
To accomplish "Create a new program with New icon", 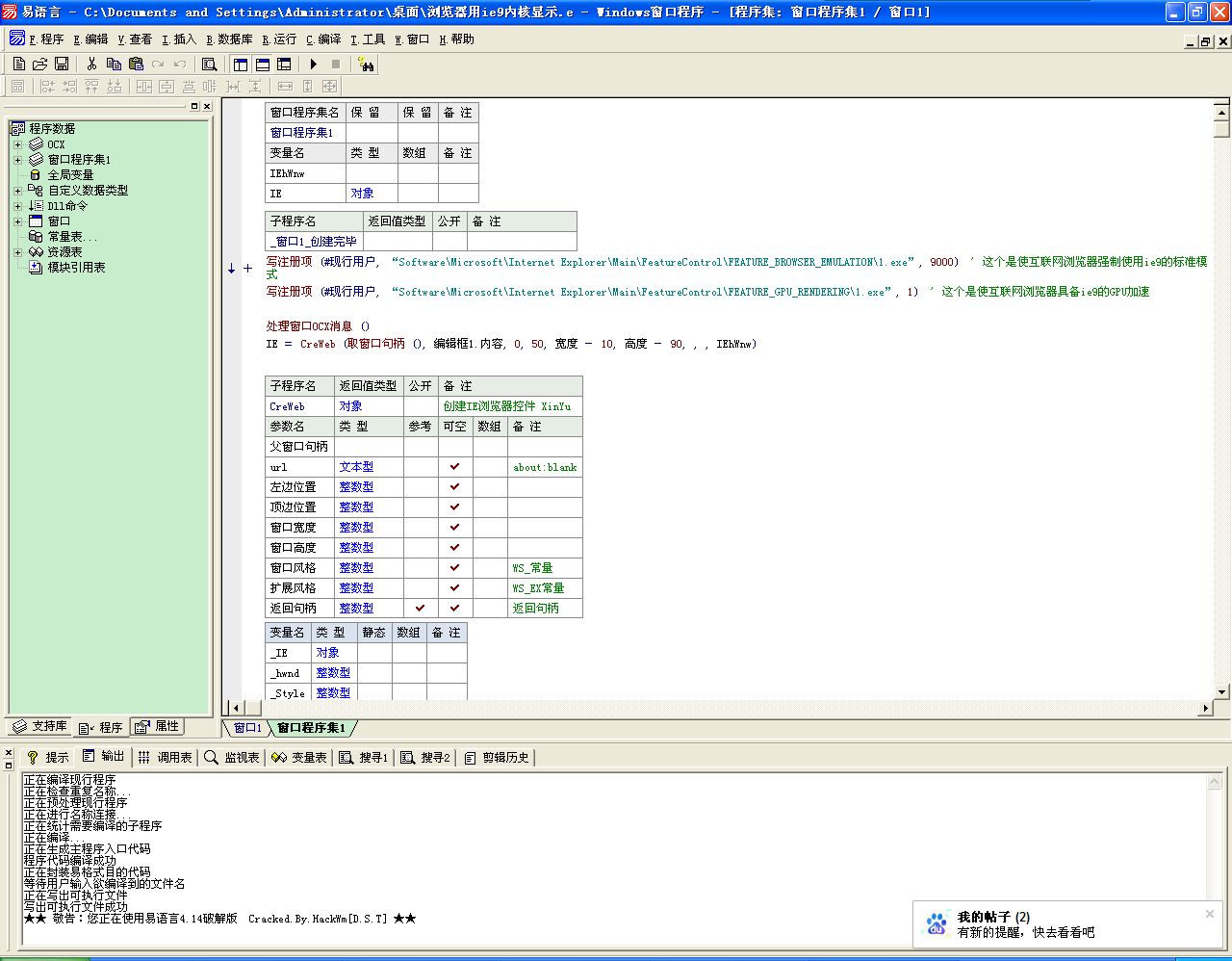I will tap(18, 64).
